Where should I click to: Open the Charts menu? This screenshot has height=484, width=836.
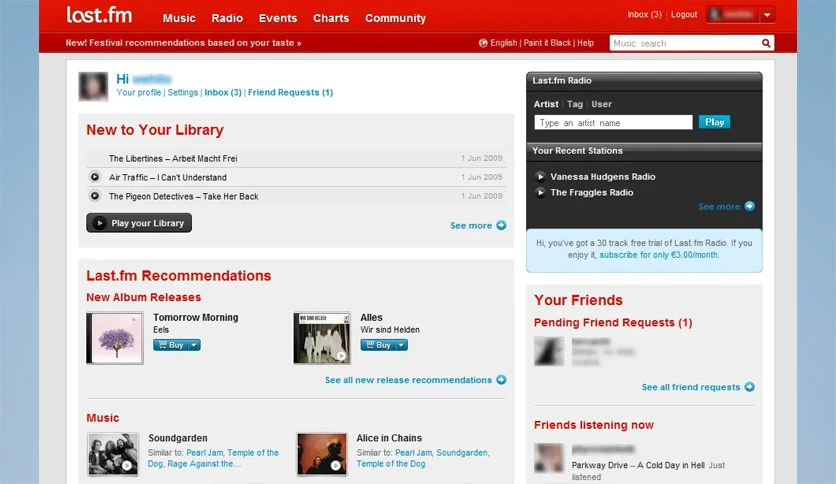331,18
